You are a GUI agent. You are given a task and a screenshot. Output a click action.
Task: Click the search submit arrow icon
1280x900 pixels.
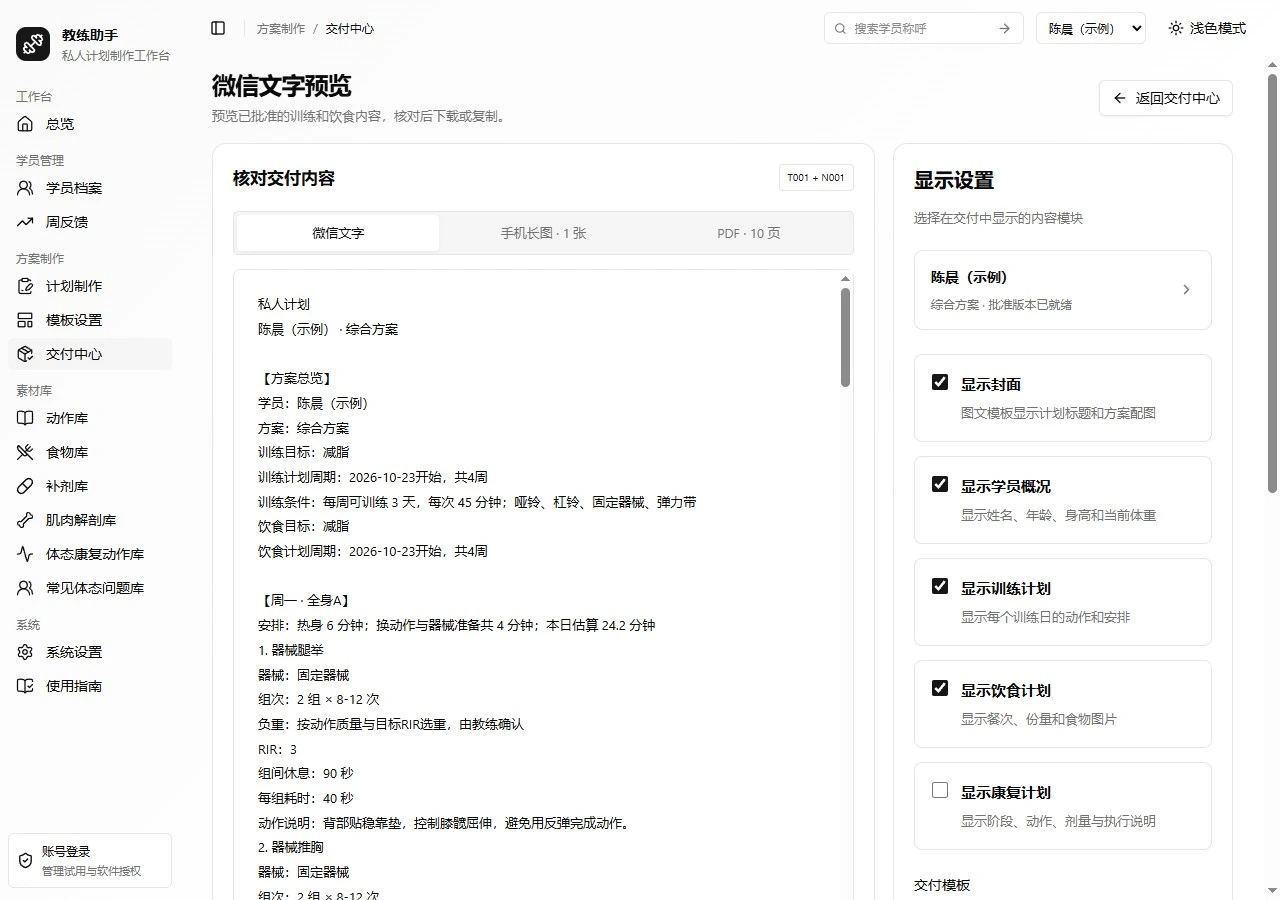(x=1004, y=28)
